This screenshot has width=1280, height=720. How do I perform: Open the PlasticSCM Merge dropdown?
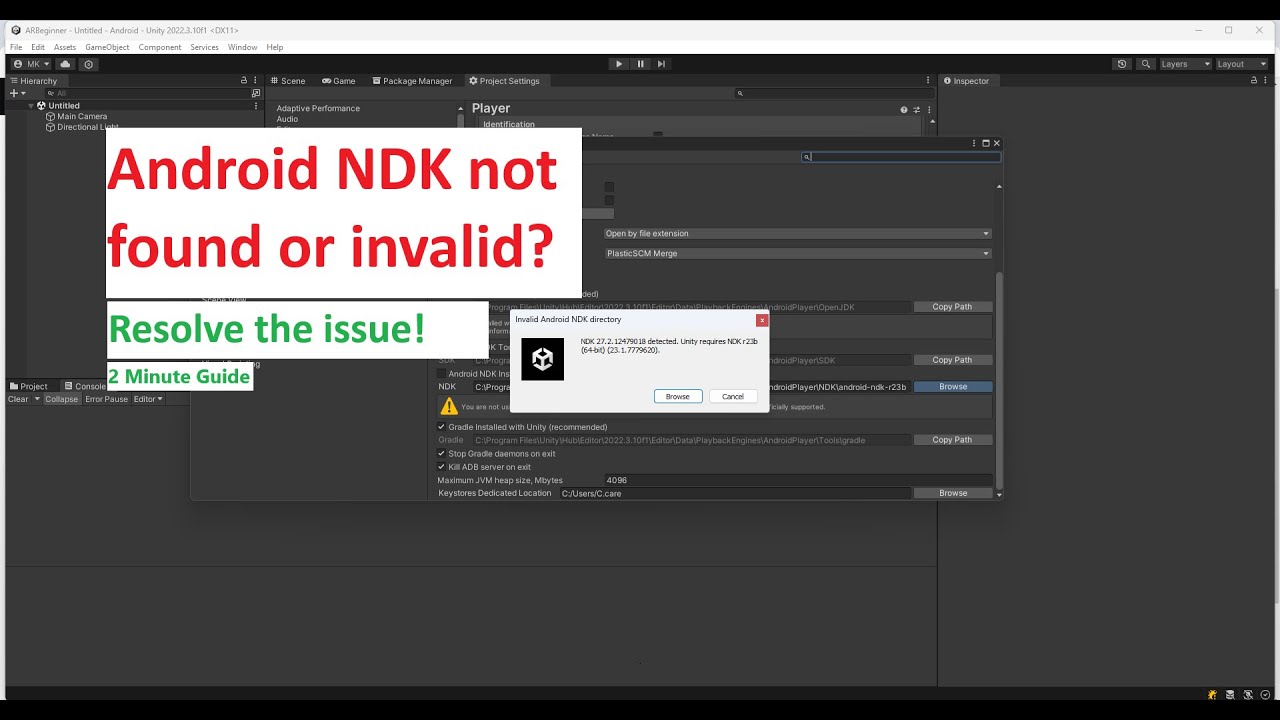797,253
